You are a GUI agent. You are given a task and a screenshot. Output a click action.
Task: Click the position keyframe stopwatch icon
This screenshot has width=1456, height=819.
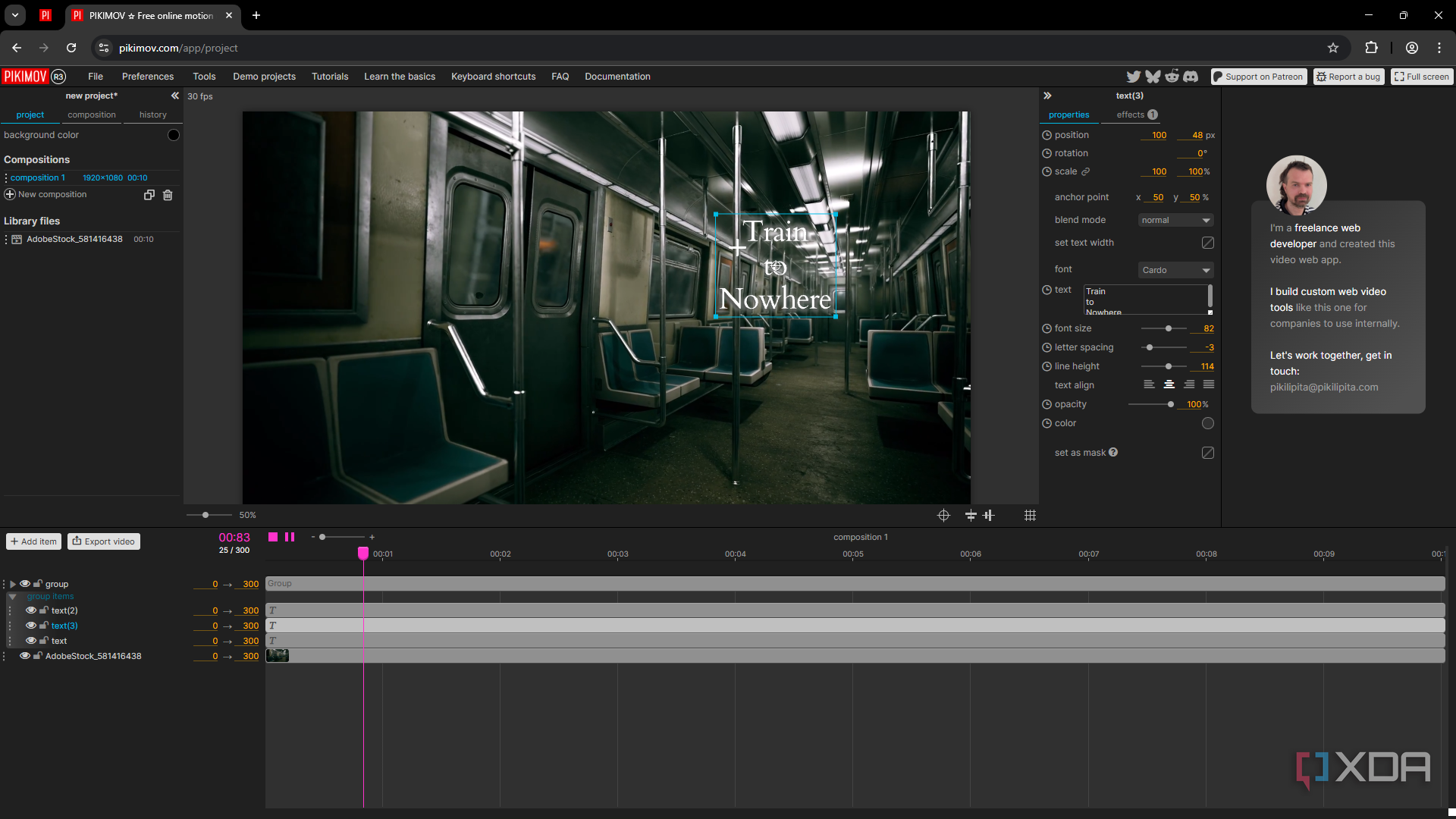coord(1046,135)
